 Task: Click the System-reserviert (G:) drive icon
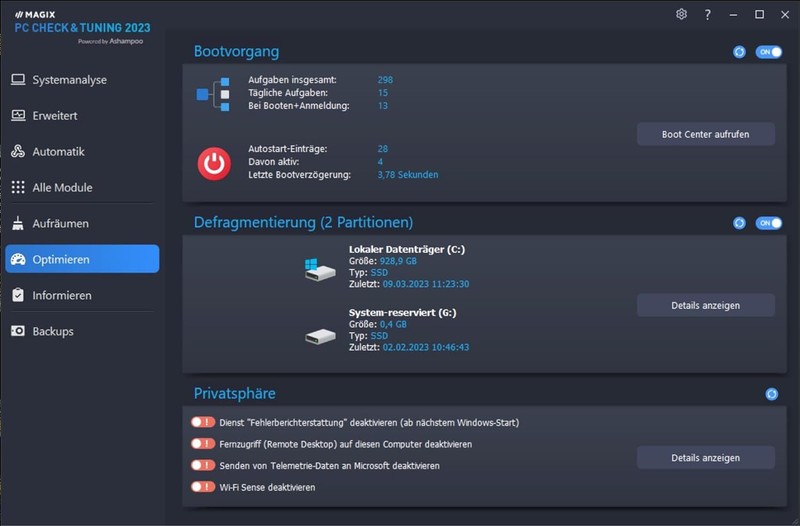pyautogui.click(x=320, y=336)
